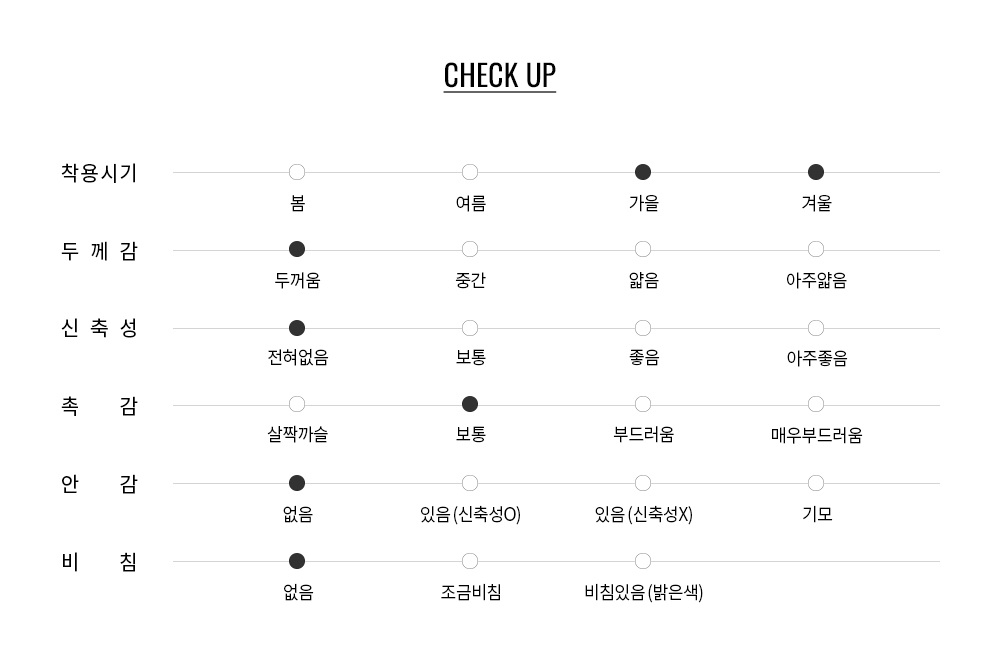Click the filled 두꺼움 thickness dot
This screenshot has height=661, width=1000.
pyautogui.click(x=297, y=249)
